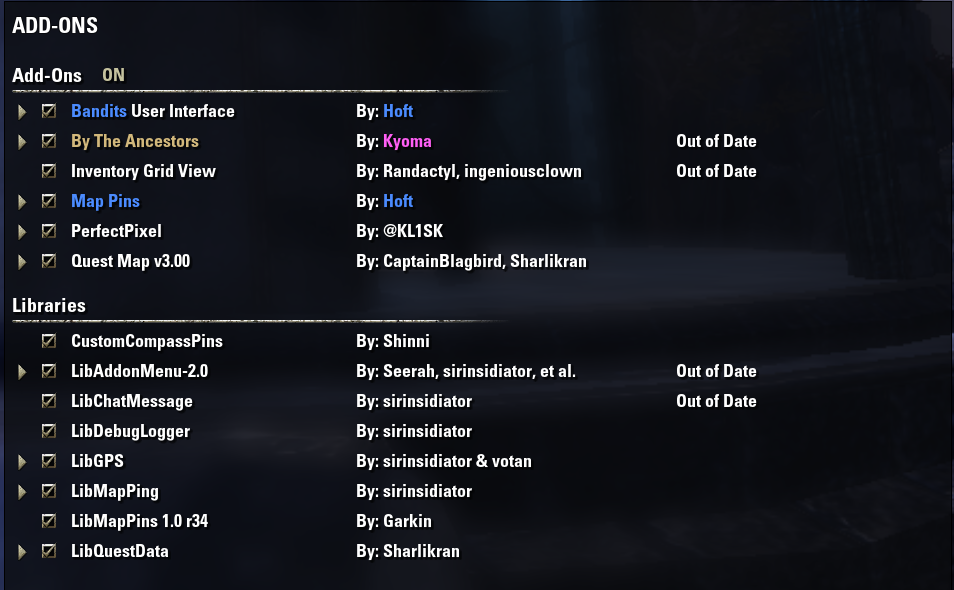Viewport: 954px width, 590px height.
Task: Expand the By The Ancestors add-on
Action: (22, 141)
